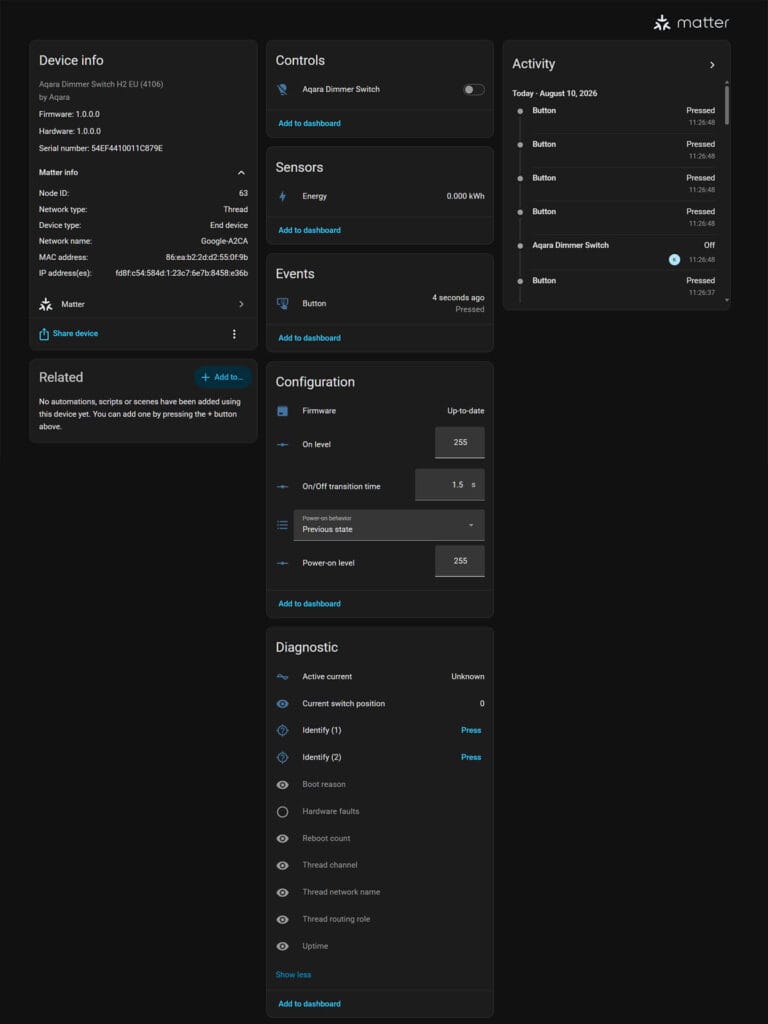The image size is (768, 1024).
Task: Click the Activity panel scrollbar
Action: click(x=726, y=104)
